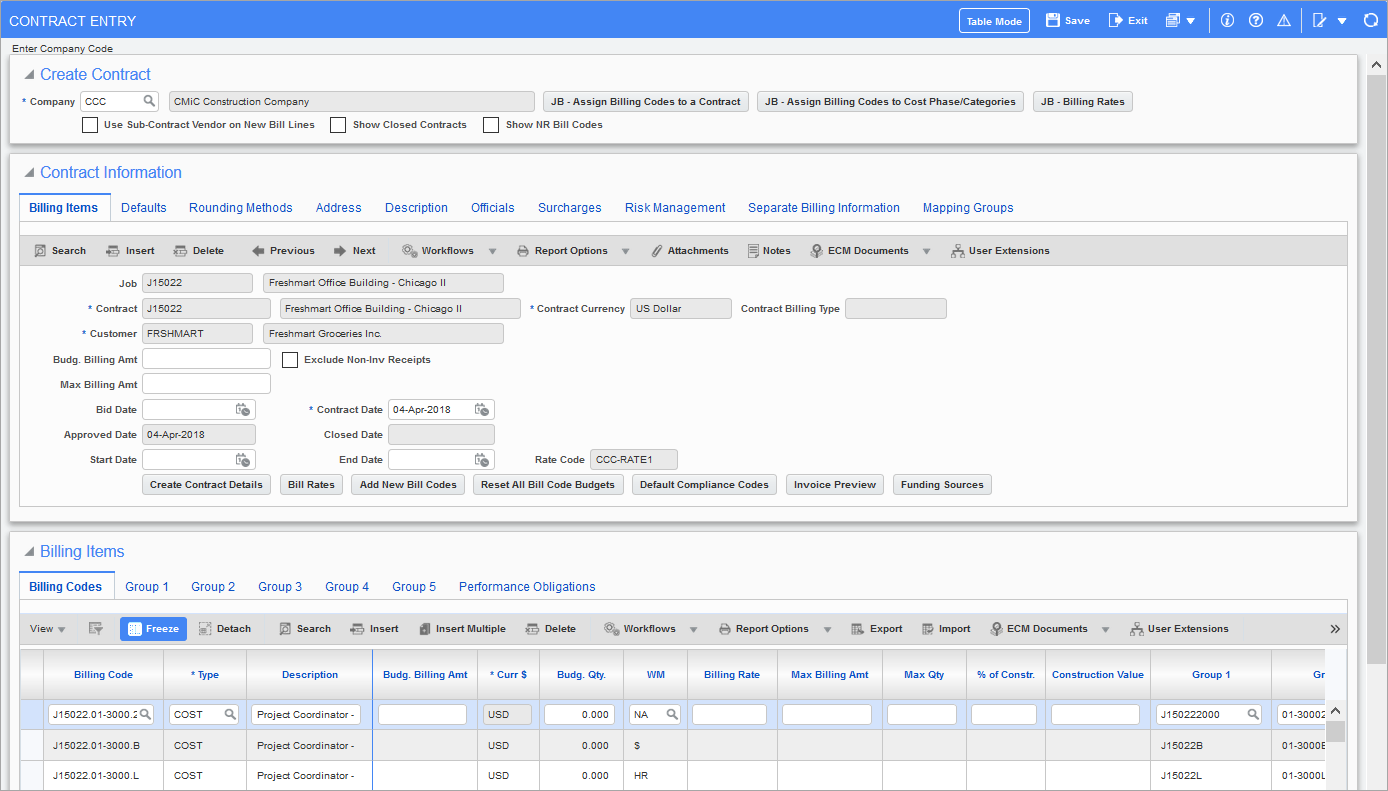Open the Company code lookup magnifier

coord(149,101)
